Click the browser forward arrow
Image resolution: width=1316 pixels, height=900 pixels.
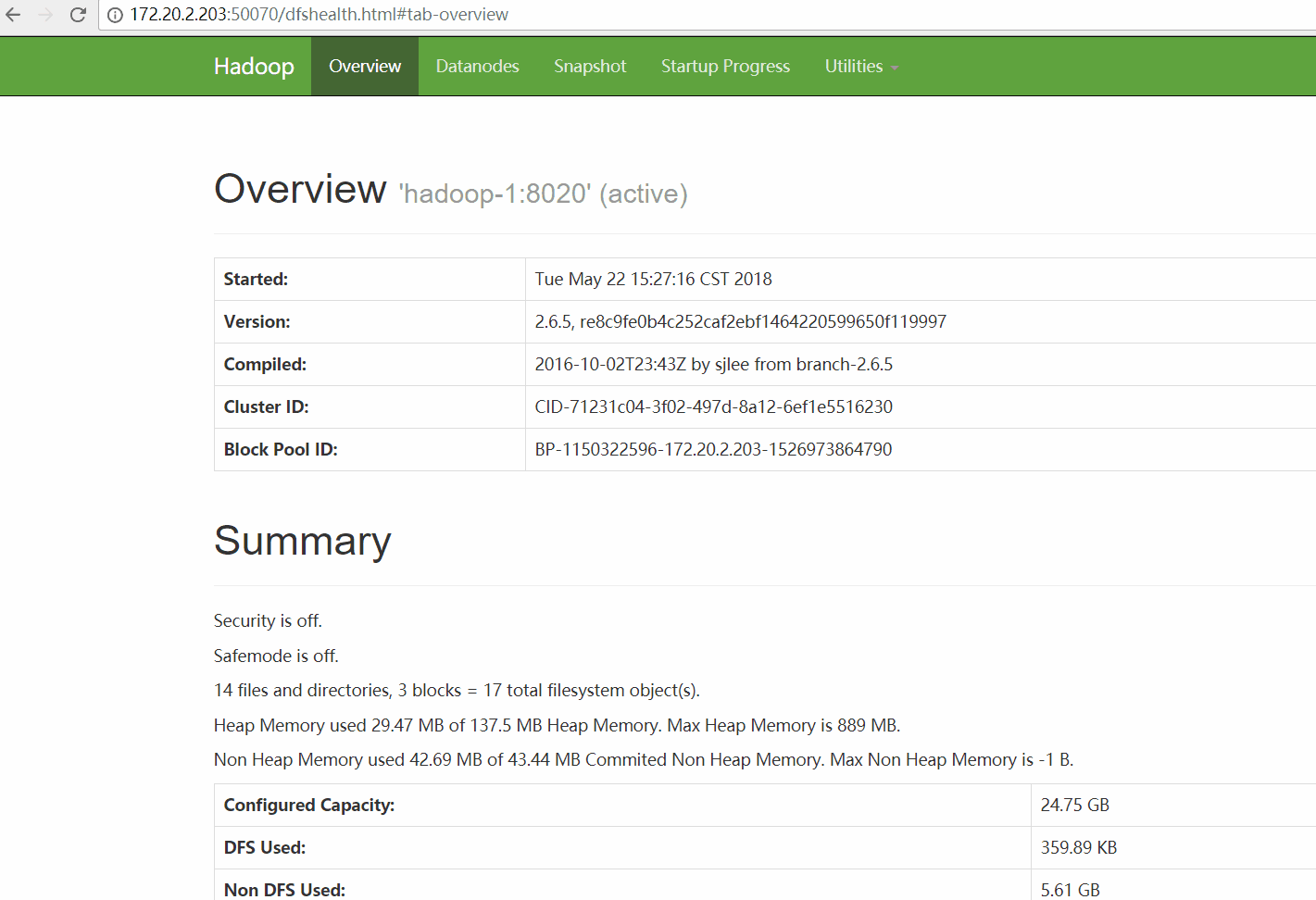tap(45, 15)
